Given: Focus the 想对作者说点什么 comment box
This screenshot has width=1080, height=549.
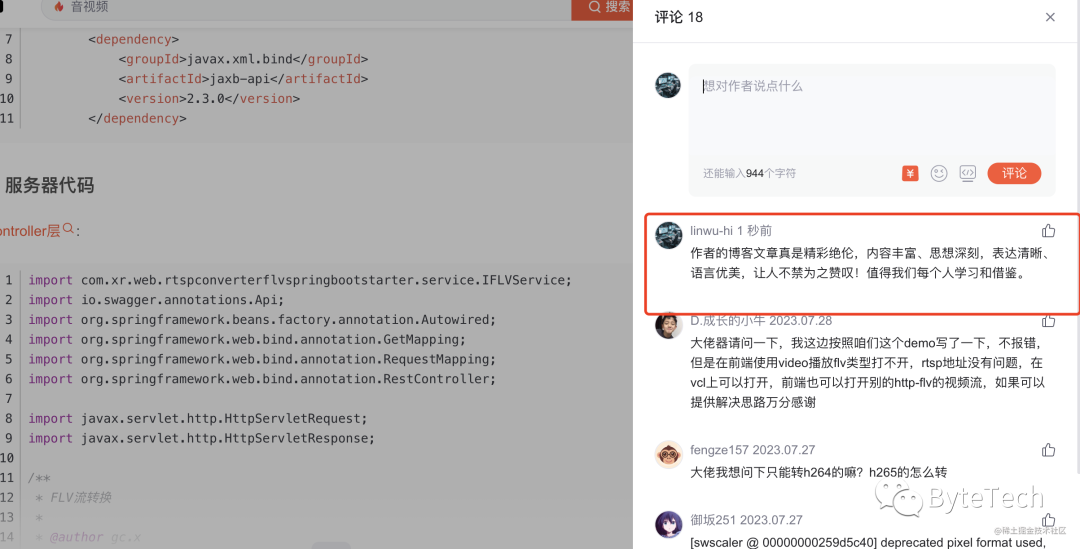Looking at the screenshot, I should click(870, 110).
